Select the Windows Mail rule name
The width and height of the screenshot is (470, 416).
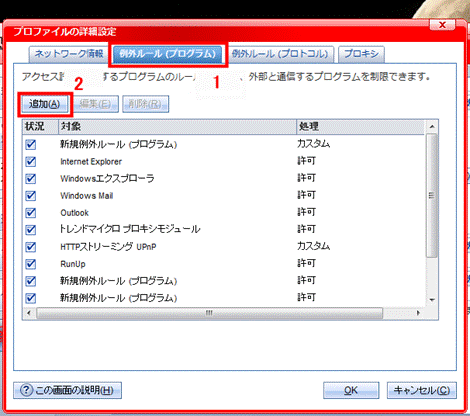click(x=87, y=196)
